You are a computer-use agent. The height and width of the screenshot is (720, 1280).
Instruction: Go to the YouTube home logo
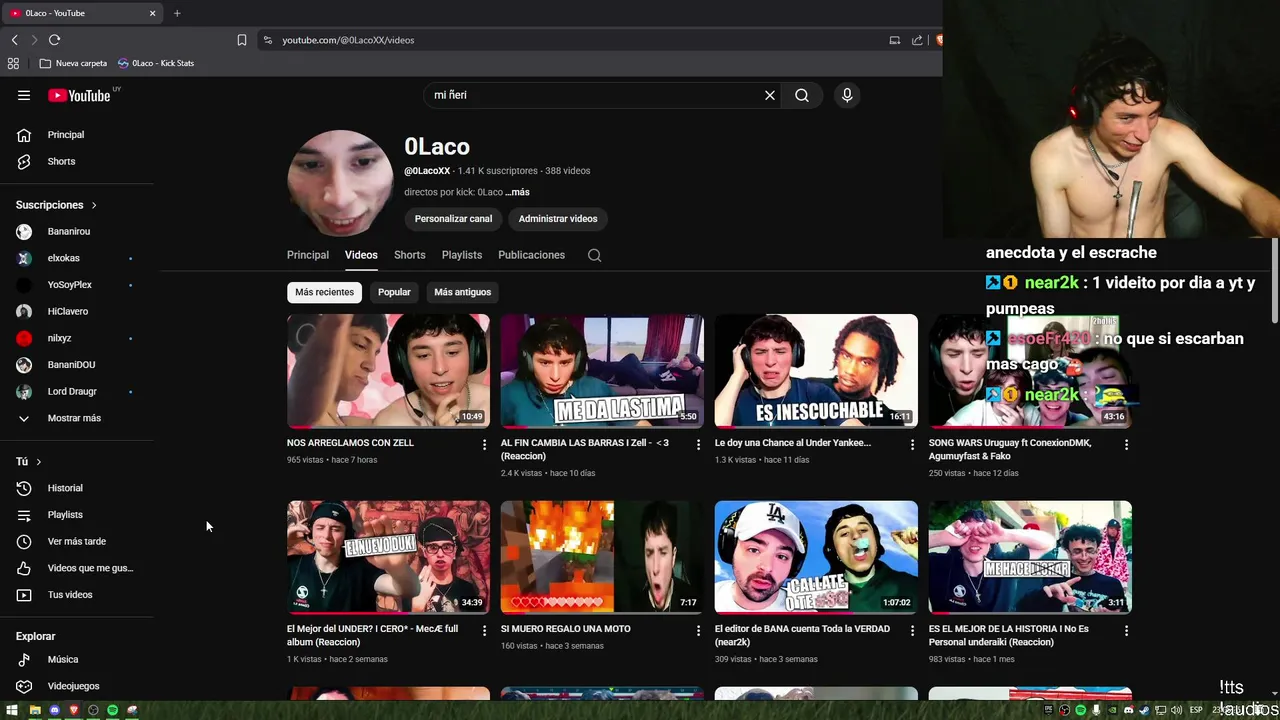(x=79, y=95)
